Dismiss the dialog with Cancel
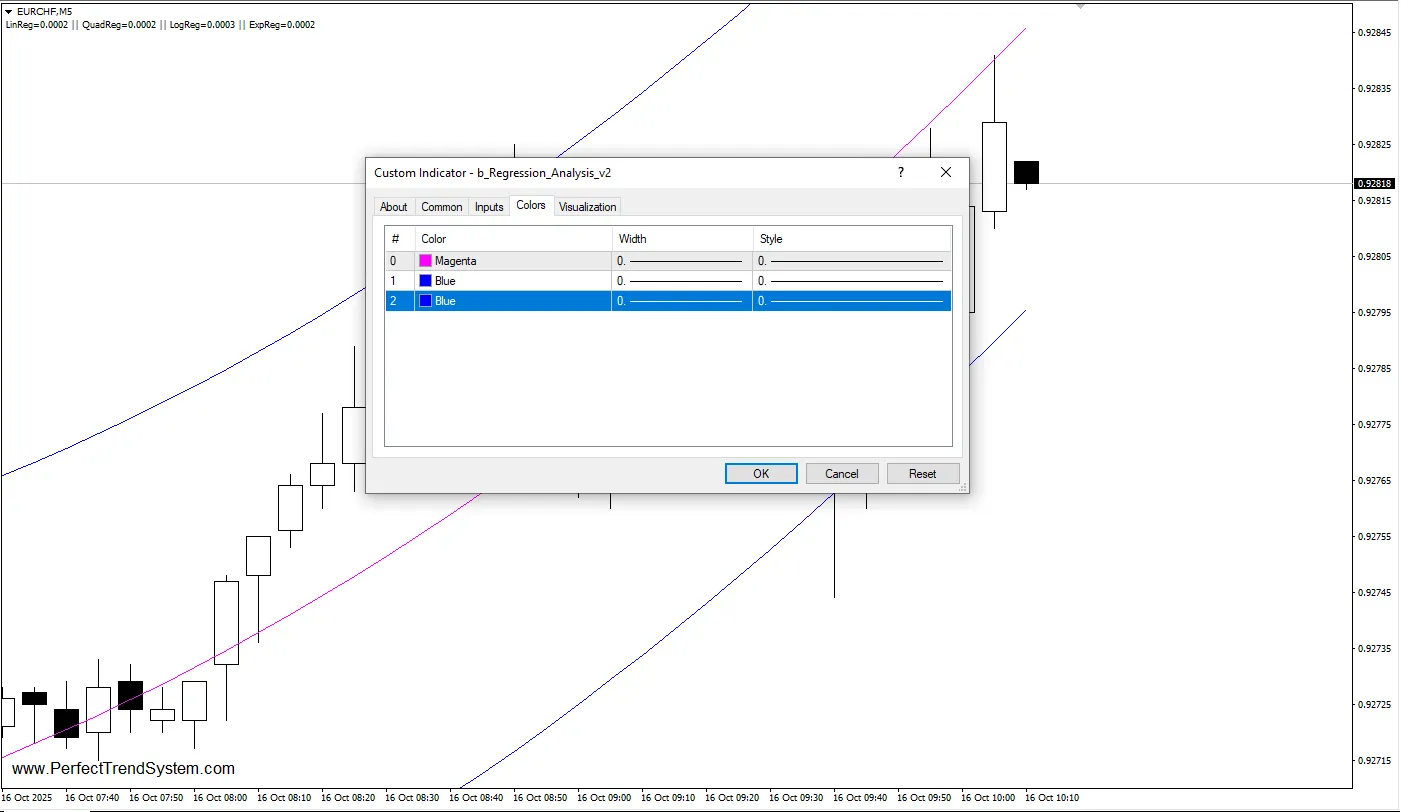 [x=842, y=473]
